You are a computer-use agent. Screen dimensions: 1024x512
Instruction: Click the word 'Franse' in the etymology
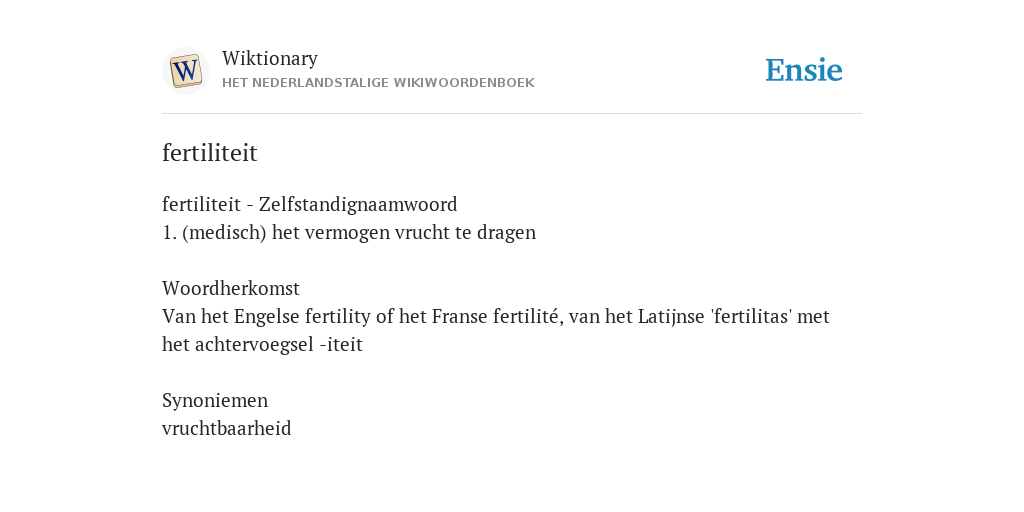pyautogui.click(x=460, y=317)
